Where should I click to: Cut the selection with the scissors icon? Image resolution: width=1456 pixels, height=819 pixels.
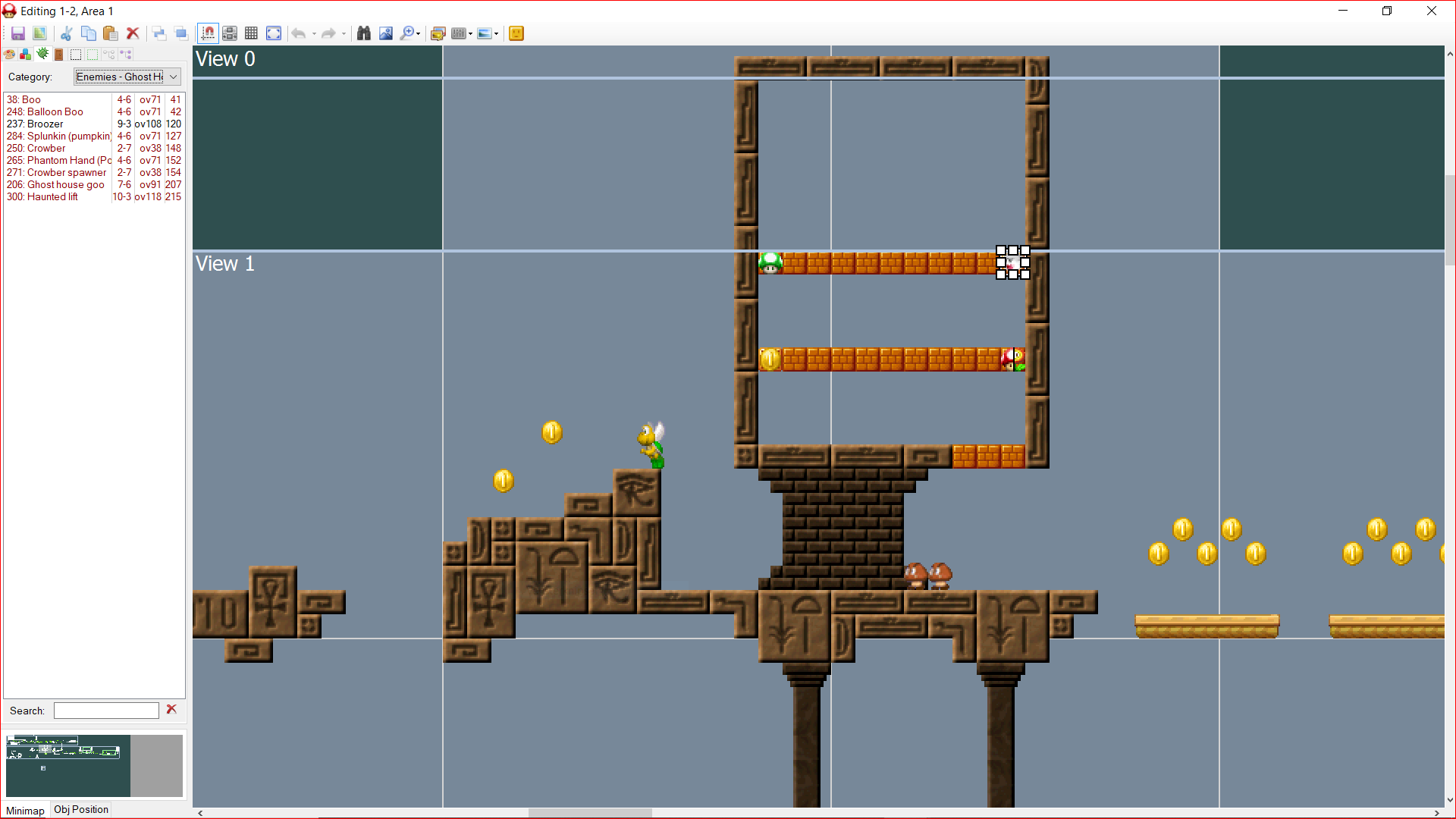click(67, 33)
